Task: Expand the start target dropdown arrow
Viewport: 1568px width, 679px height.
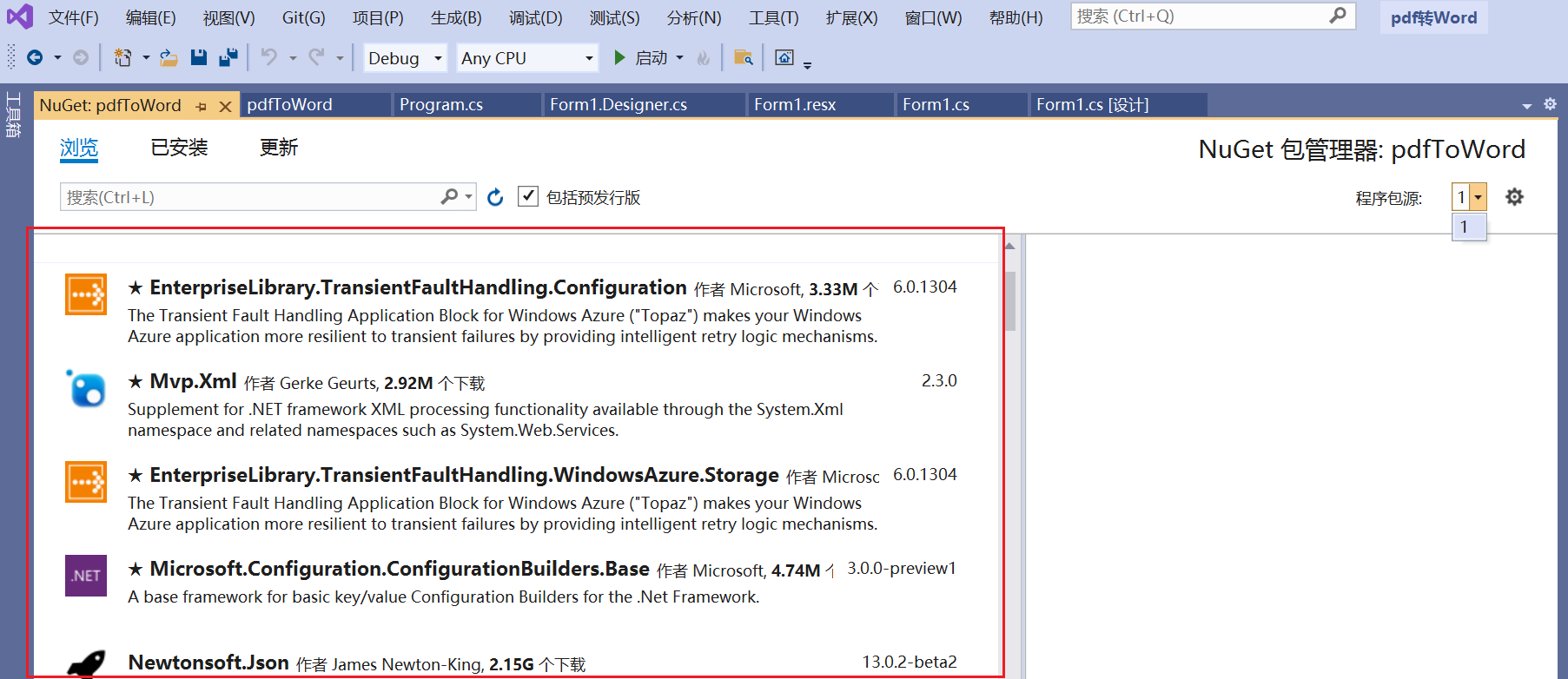Action: (679, 58)
